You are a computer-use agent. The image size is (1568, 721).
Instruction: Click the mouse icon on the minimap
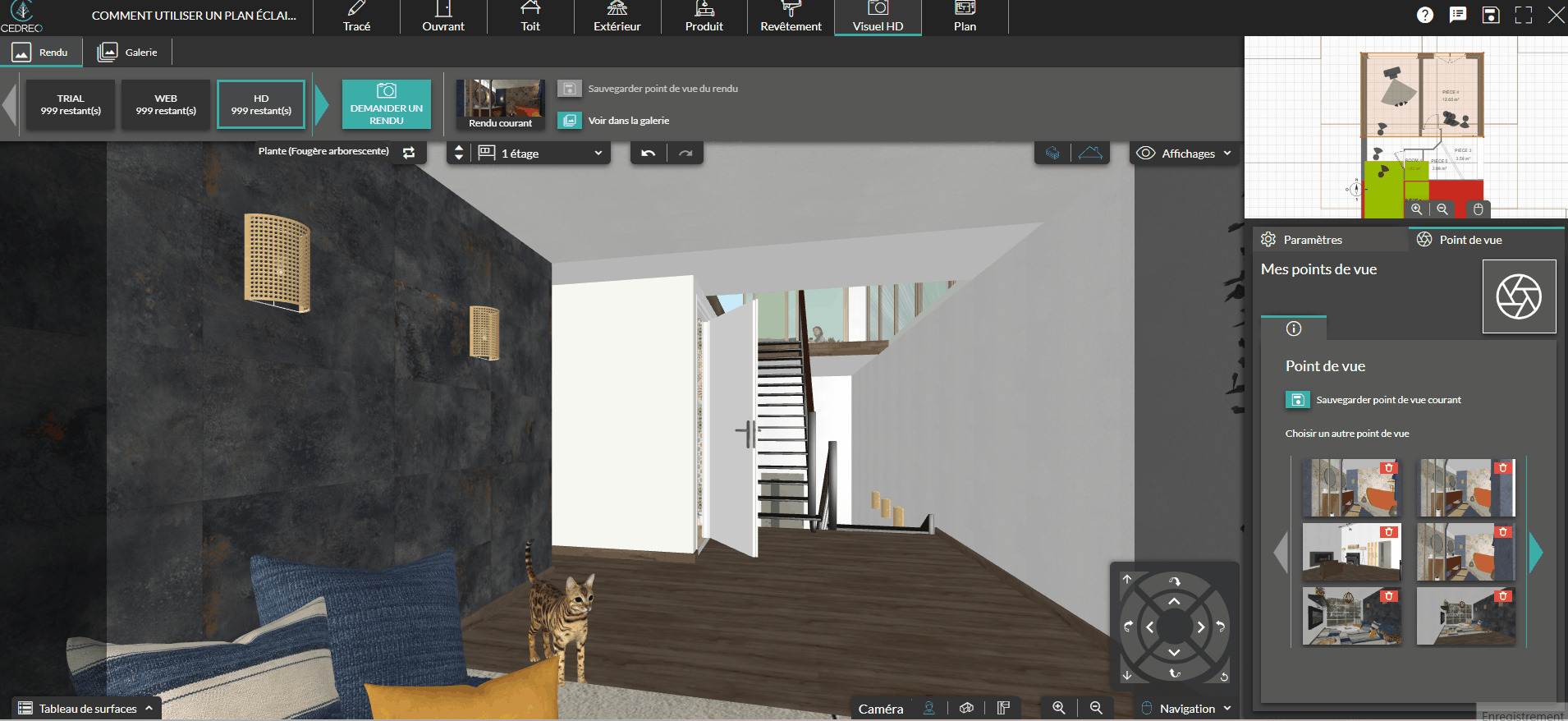click(x=1478, y=209)
